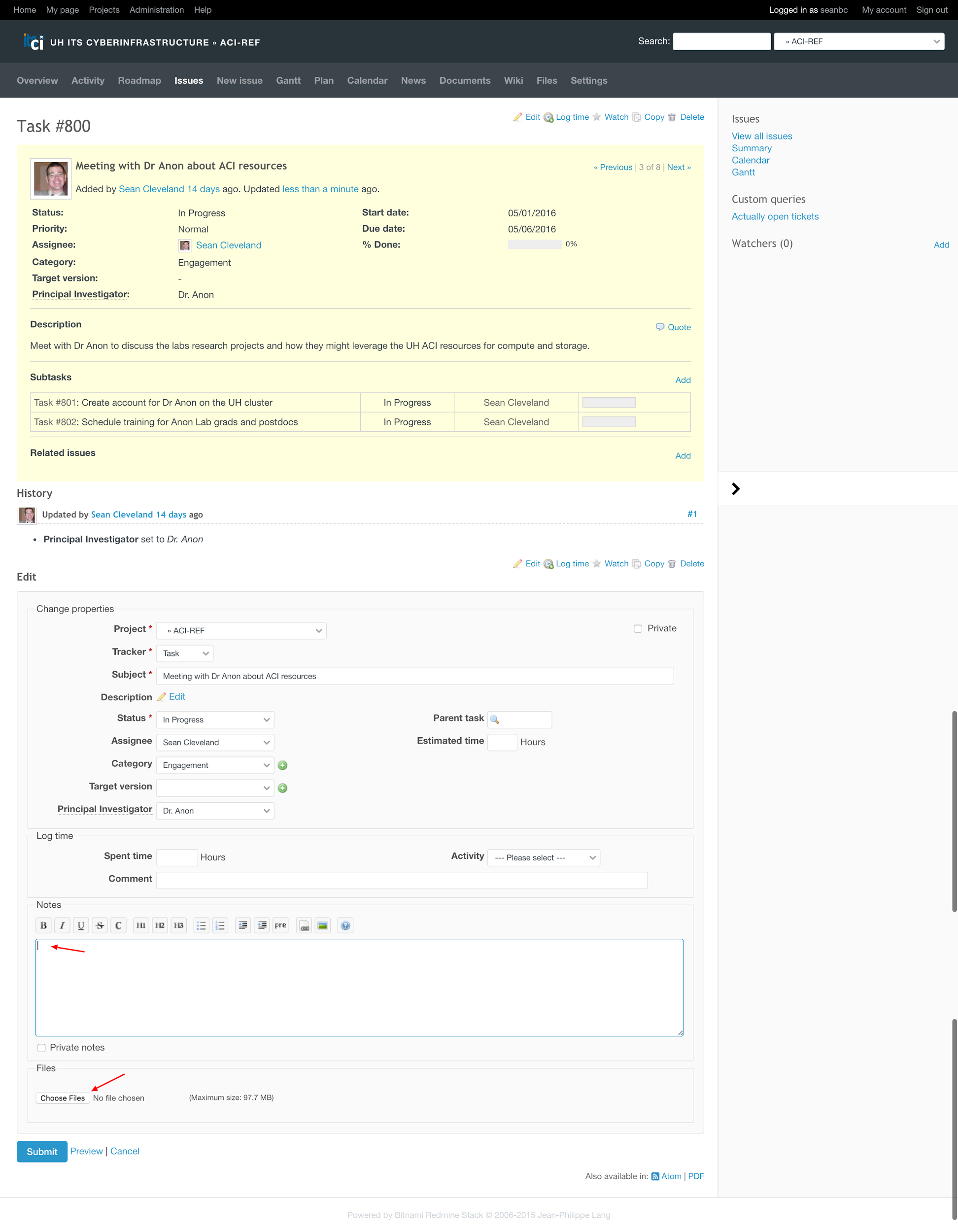Insert unordered bullet list in Notes
958x1232 pixels.
coord(202,925)
